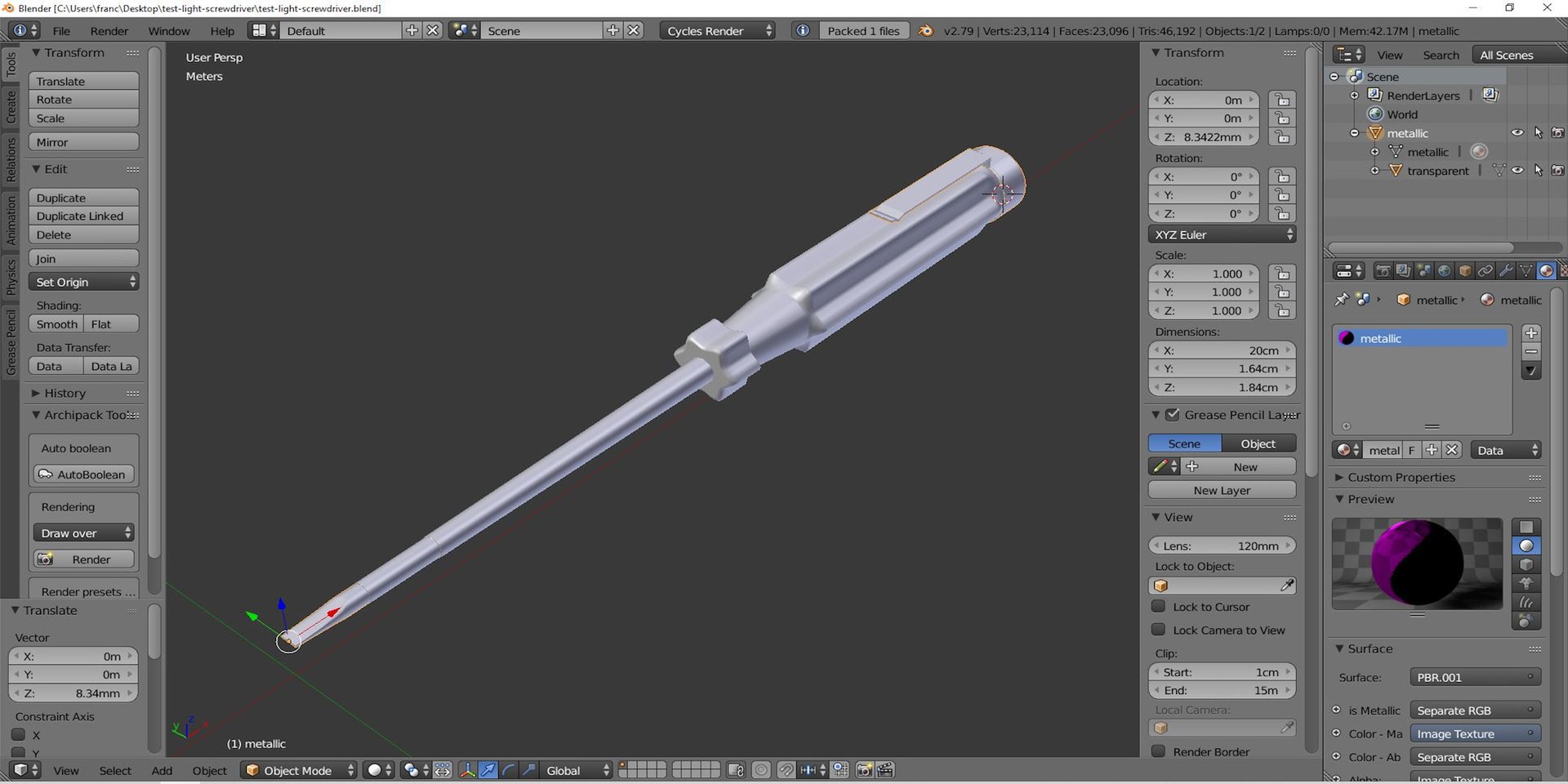1568x784 pixels.
Task: Switch to the Create tab in tool shelf
Action: tap(11, 107)
